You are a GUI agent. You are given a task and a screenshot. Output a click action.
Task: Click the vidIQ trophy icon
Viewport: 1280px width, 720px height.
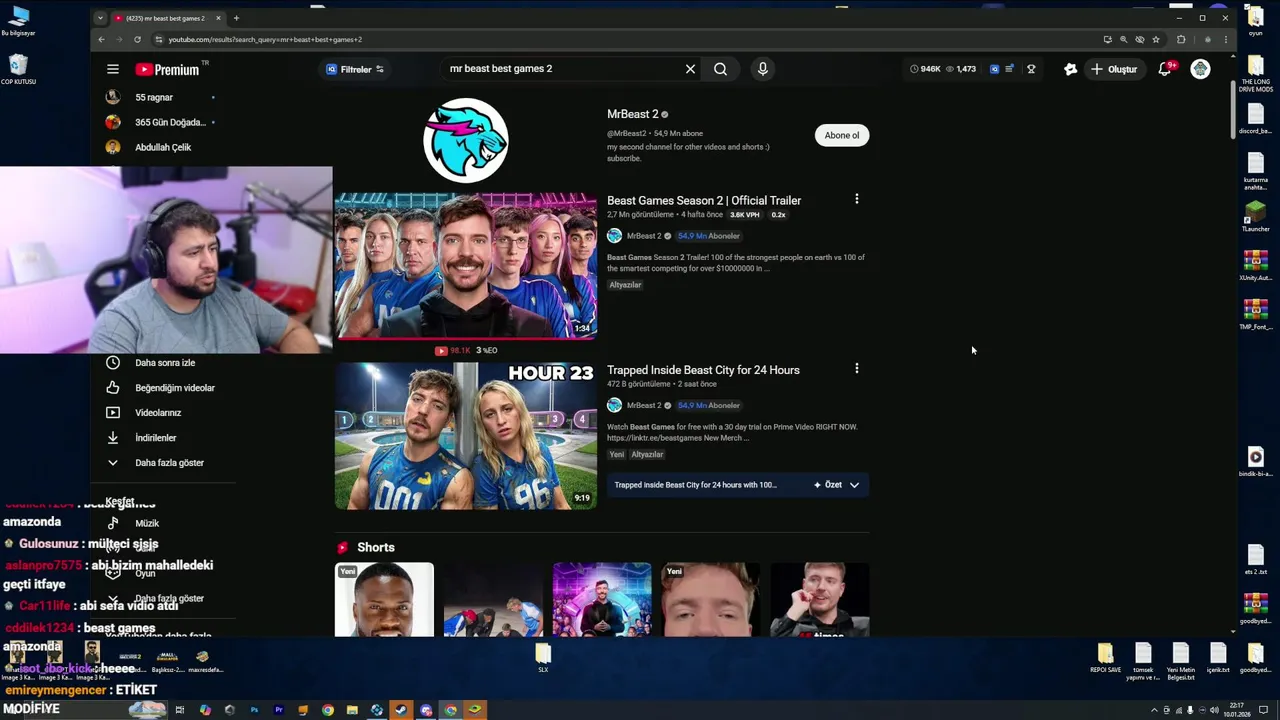click(1031, 69)
